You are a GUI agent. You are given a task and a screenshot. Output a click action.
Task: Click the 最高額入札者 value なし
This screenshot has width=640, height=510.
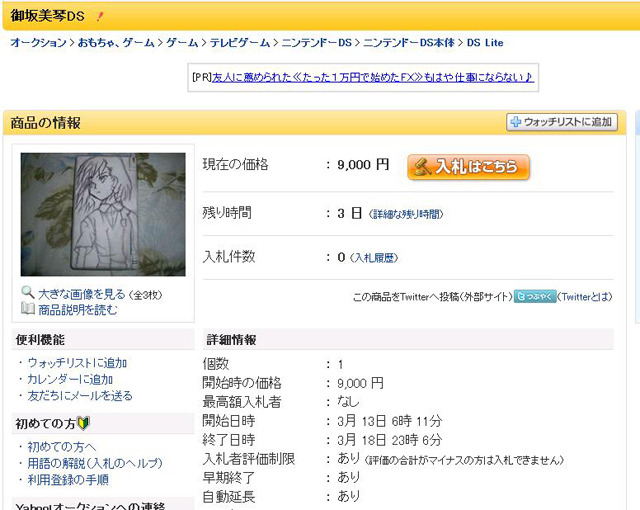(348, 402)
